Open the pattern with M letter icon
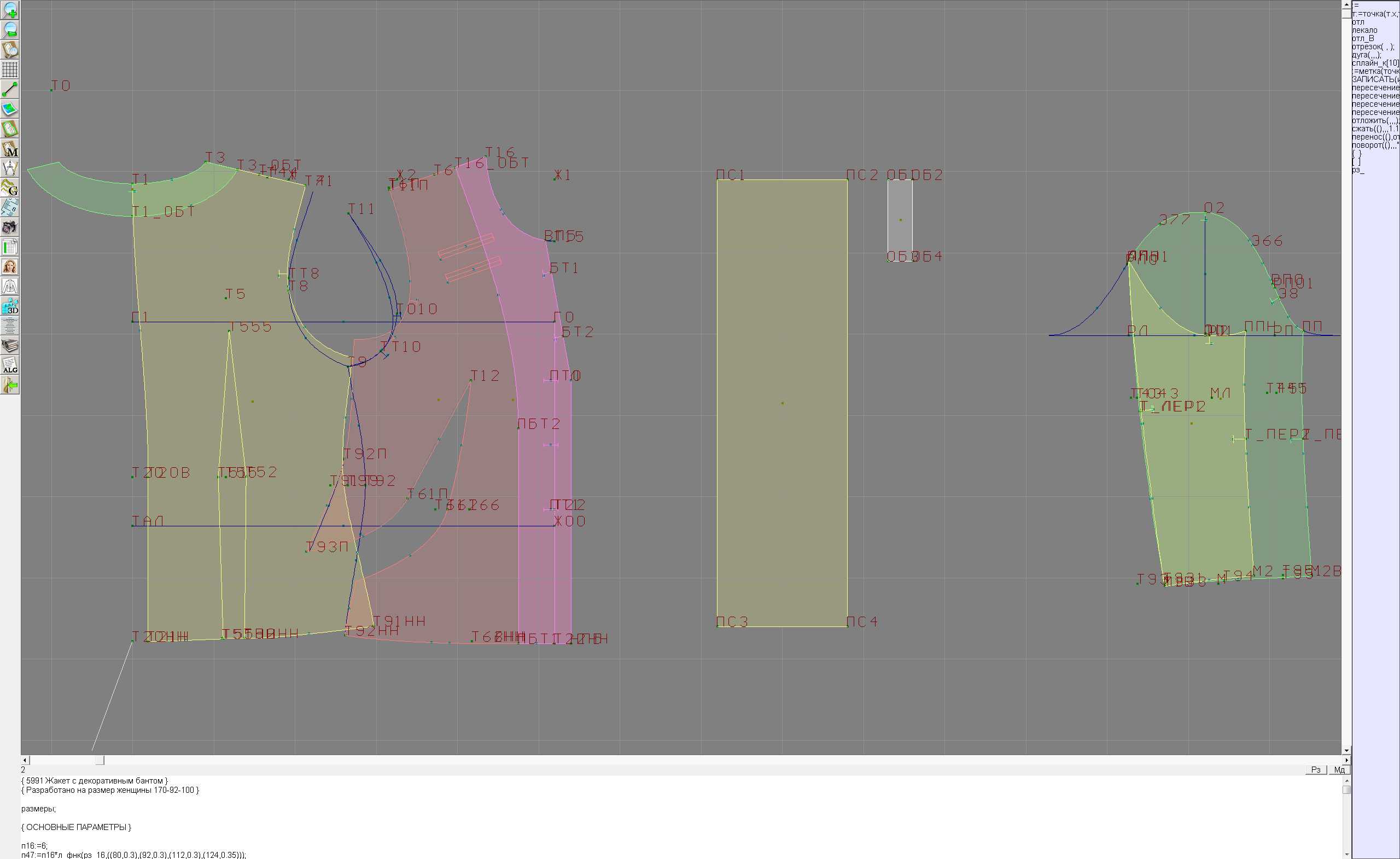 pos(10,148)
